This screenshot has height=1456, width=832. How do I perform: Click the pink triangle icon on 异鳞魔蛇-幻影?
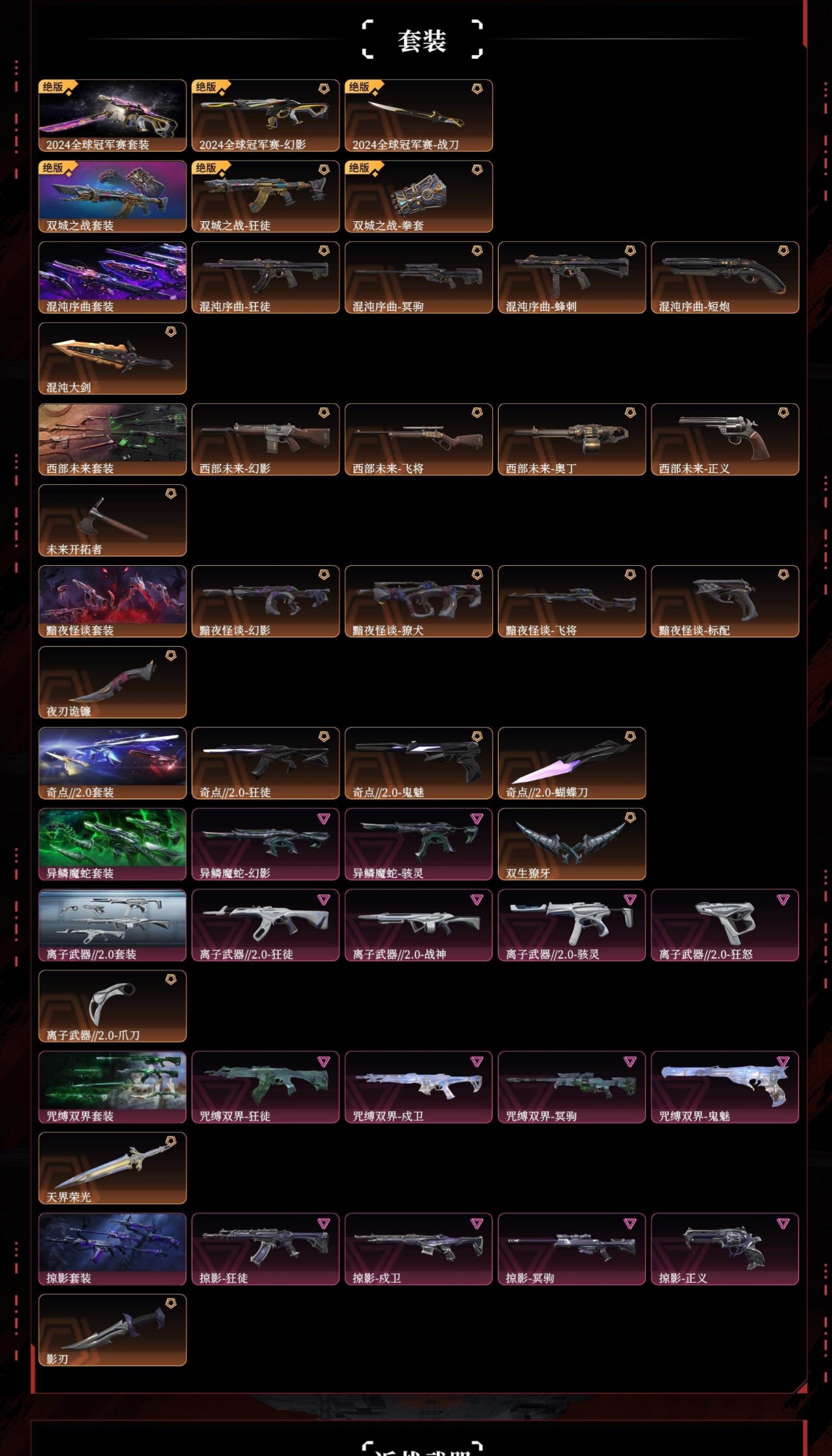click(324, 818)
